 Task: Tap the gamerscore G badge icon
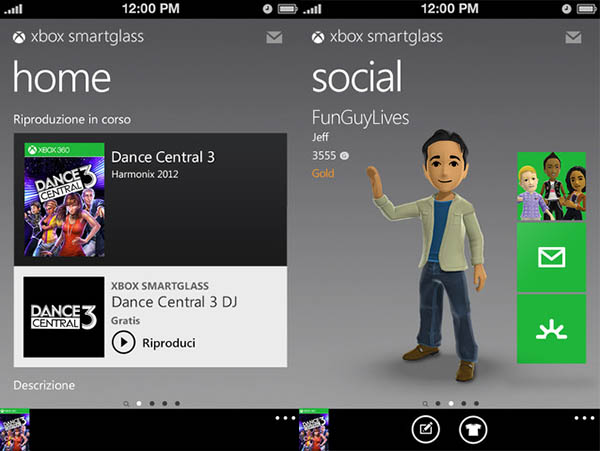(344, 156)
